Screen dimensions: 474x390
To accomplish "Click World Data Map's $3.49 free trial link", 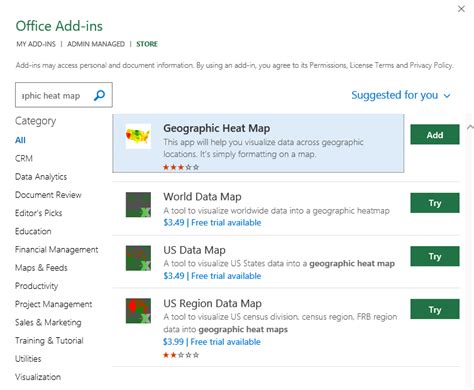I will (212, 222).
